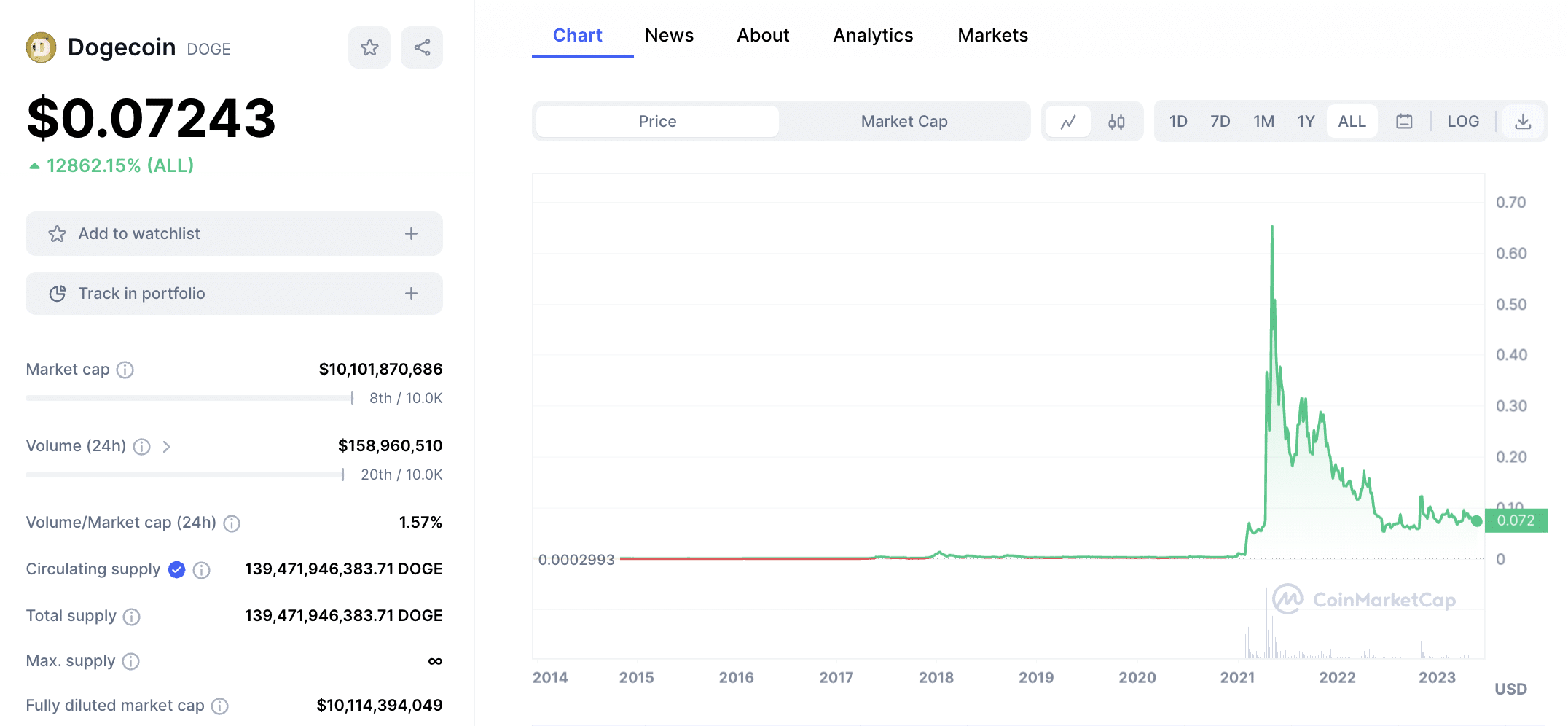1568x726 pixels.
Task: Expand the Volume (24h) chevron arrow
Action: point(166,447)
